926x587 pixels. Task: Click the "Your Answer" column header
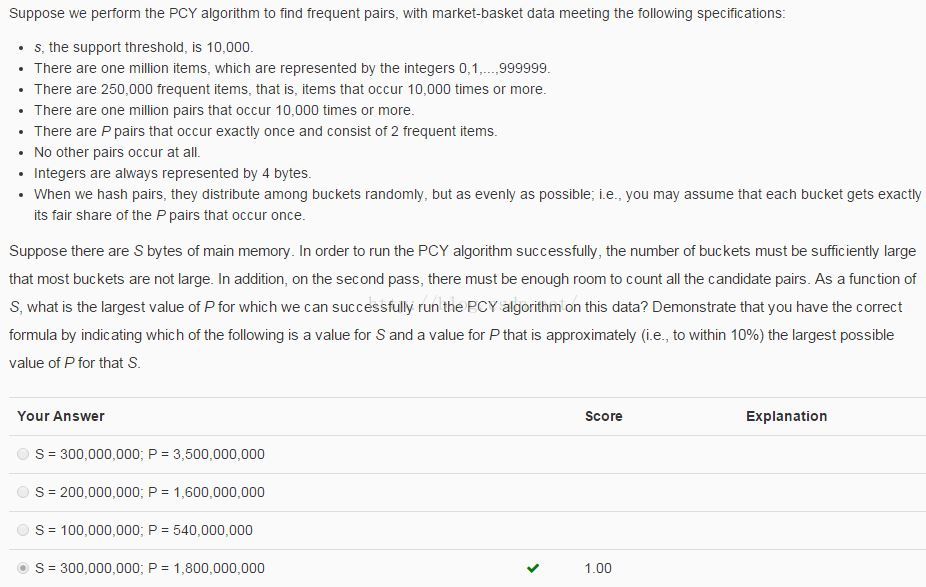coord(61,416)
